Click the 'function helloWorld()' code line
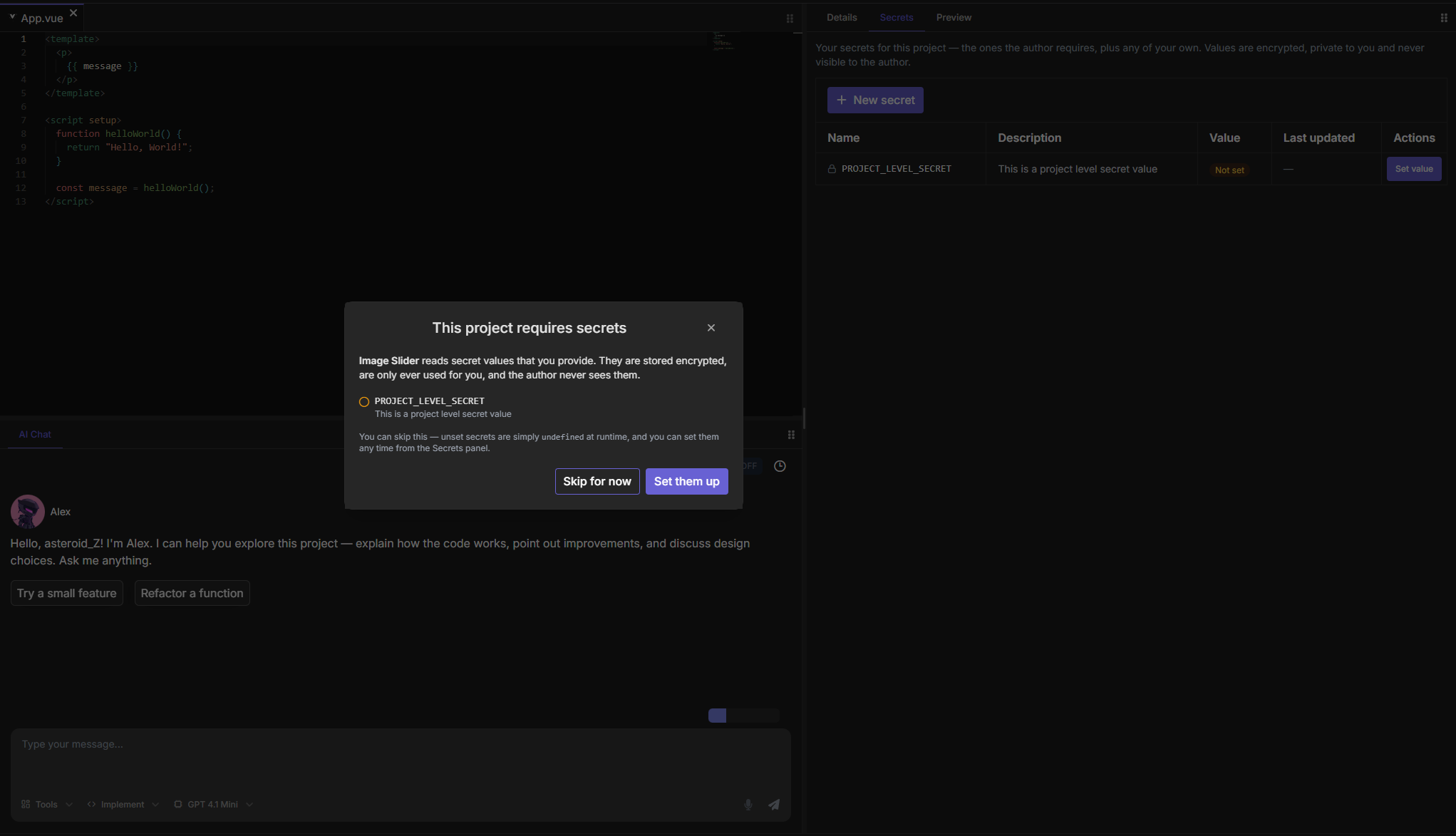This screenshot has width=1456, height=836. coord(119,134)
